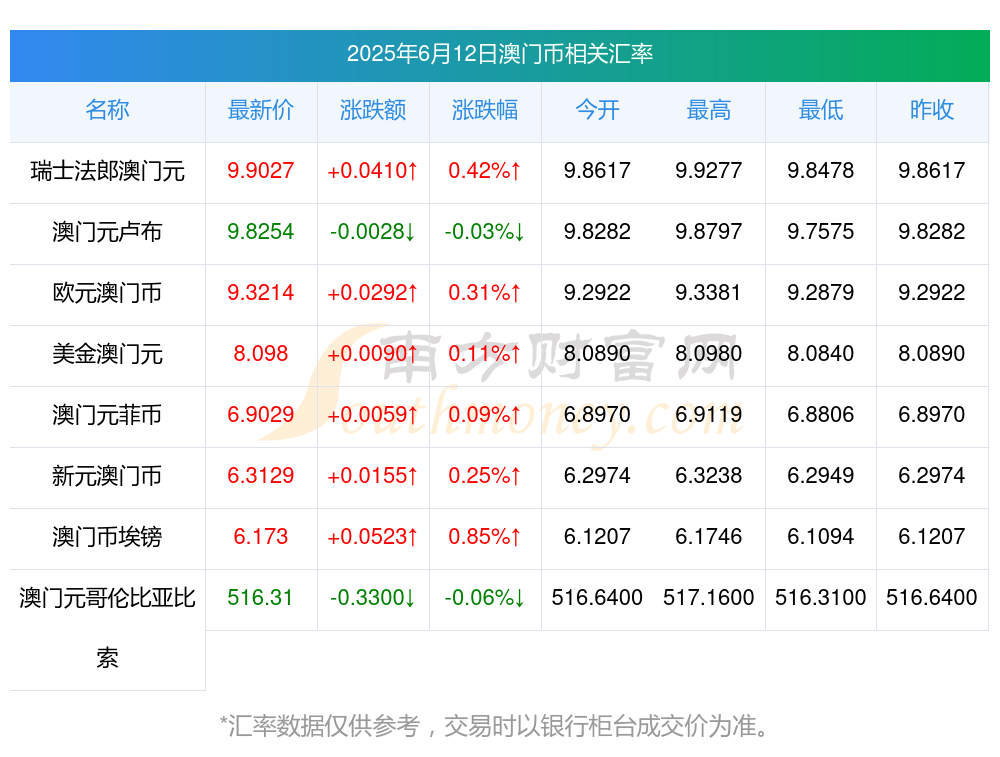Click lowest value 9.2879
1000x757 pixels.
click(x=821, y=293)
